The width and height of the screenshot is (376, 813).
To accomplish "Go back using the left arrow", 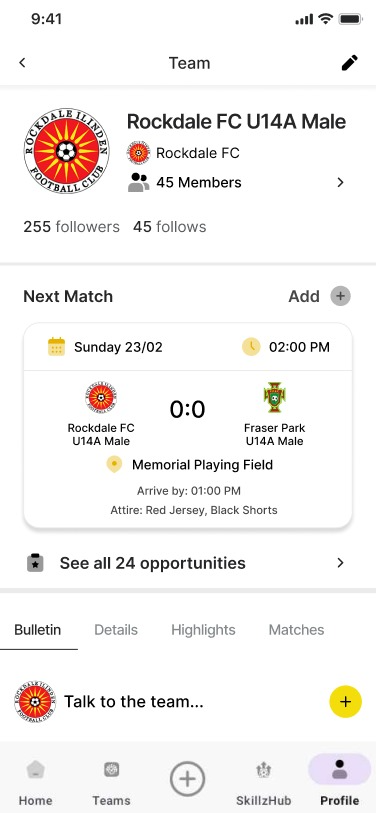I will tap(22, 63).
